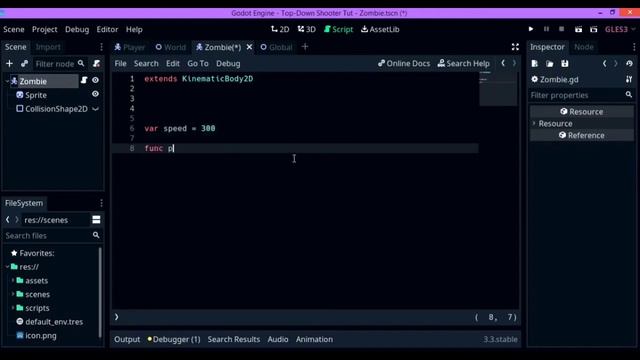Save current resource in Inspector
Viewport: 640px width, 360px height.
pos(565,64)
